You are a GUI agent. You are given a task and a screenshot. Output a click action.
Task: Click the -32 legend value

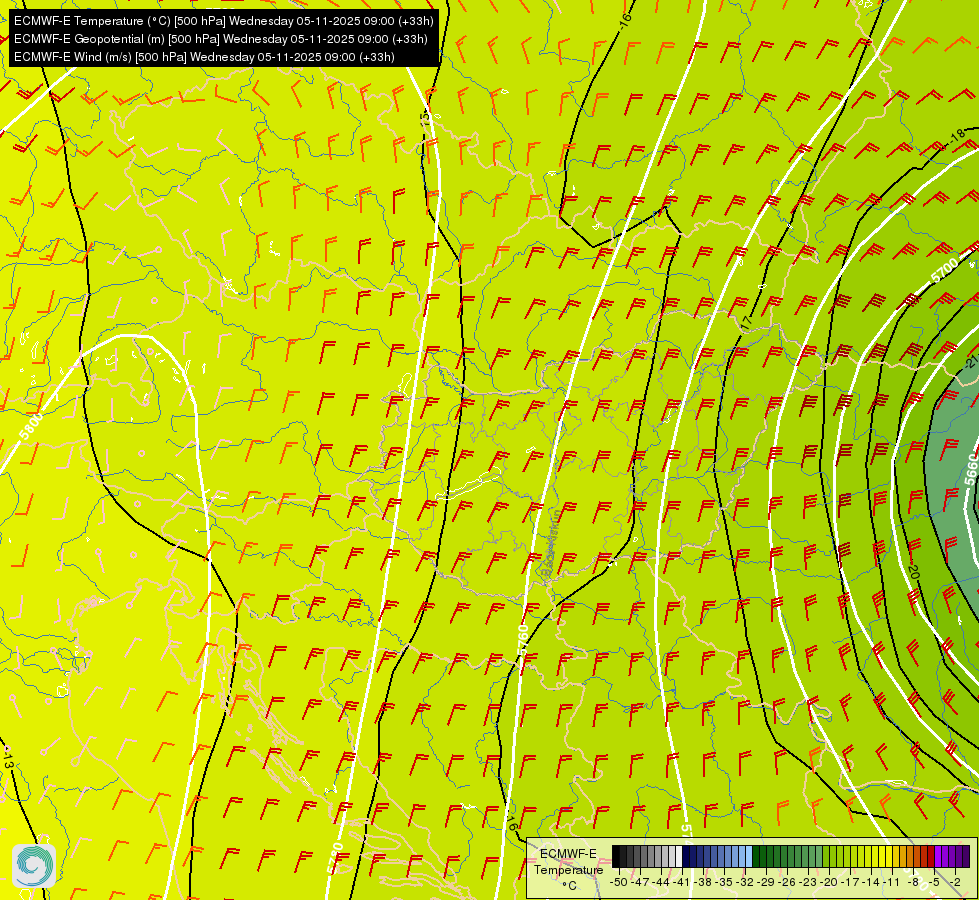[745, 882]
